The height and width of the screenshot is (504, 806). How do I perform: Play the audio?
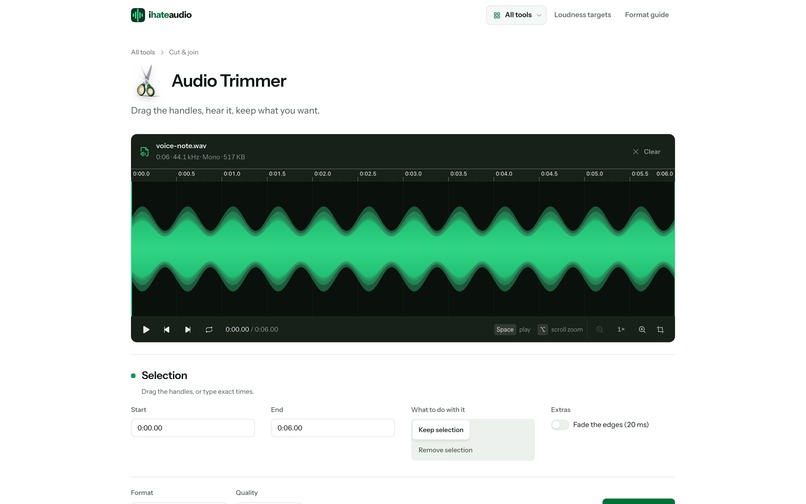pyautogui.click(x=146, y=330)
